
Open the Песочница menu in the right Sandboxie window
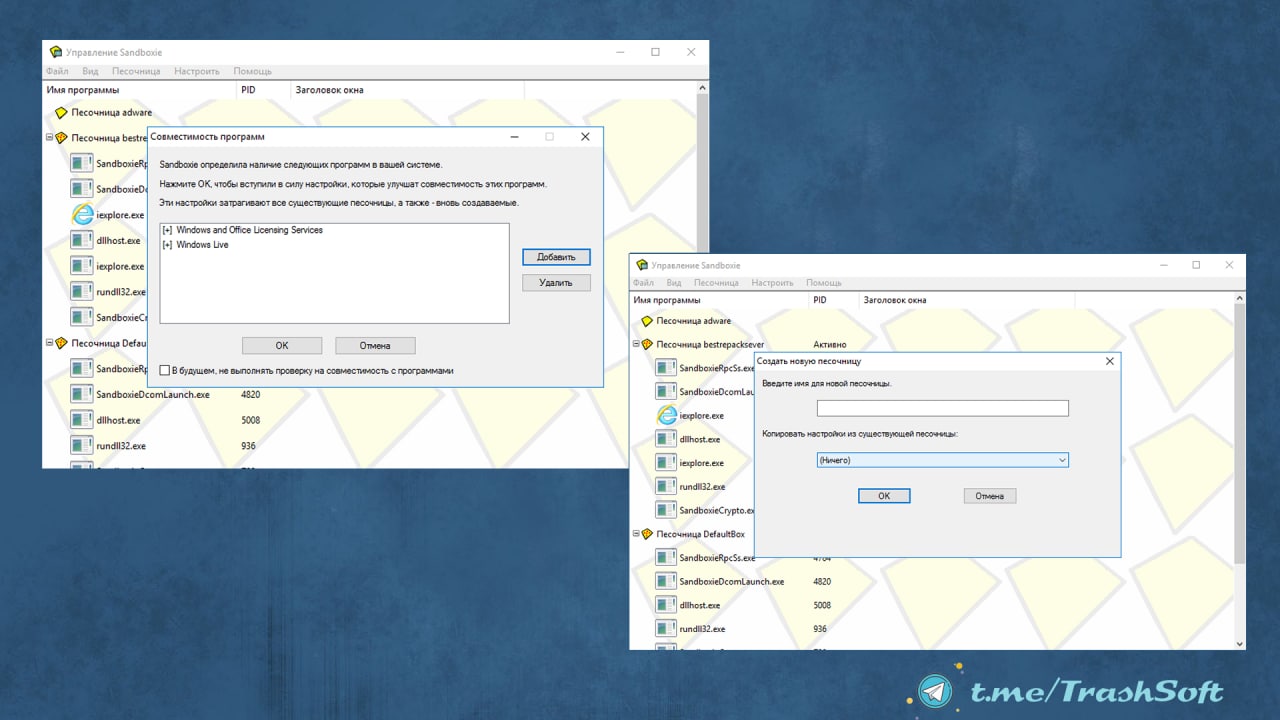coord(716,283)
